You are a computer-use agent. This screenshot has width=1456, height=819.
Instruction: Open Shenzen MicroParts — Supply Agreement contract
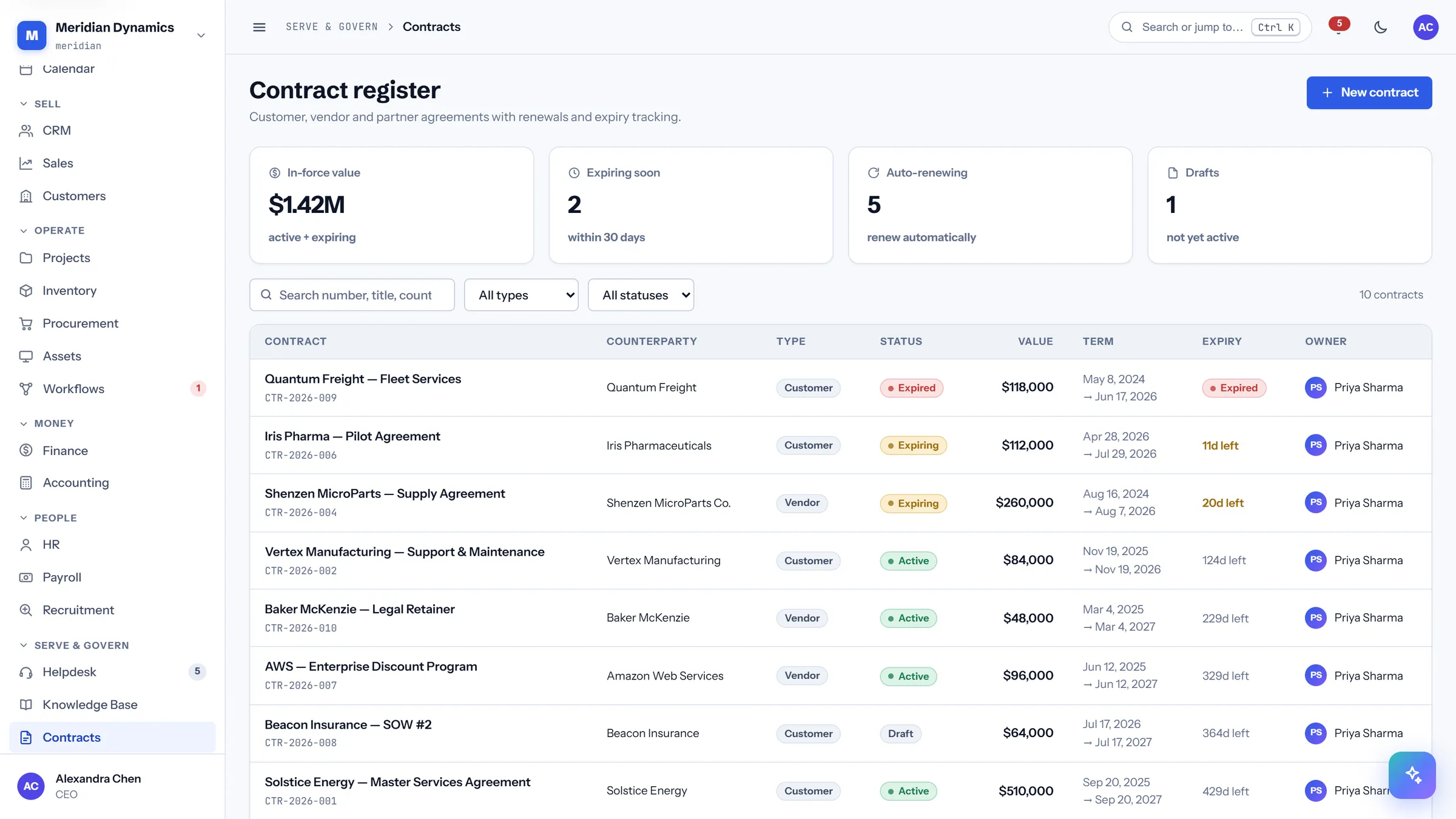tap(385, 494)
